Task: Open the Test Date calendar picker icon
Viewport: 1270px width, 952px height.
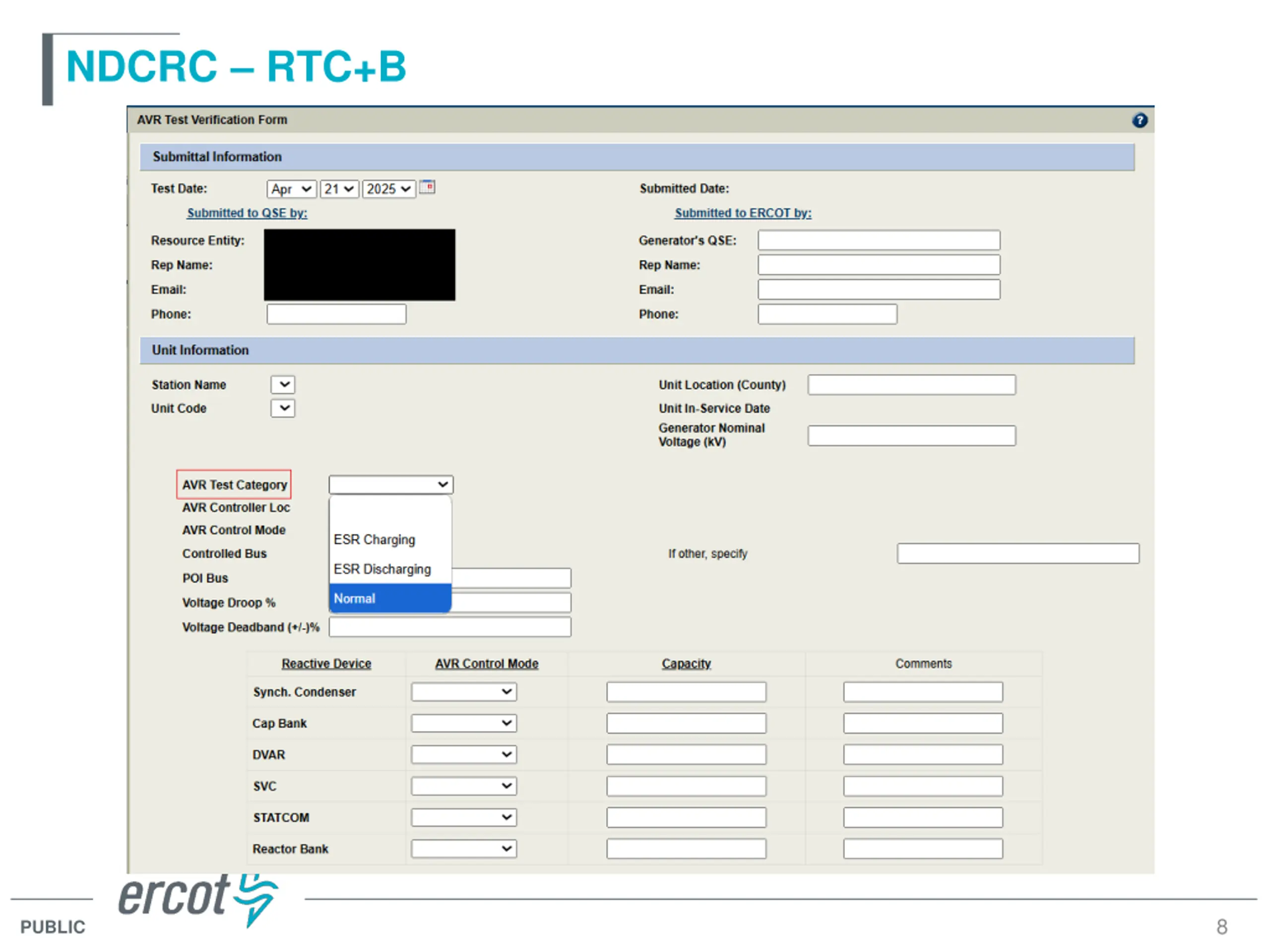Action: point(427,187)
